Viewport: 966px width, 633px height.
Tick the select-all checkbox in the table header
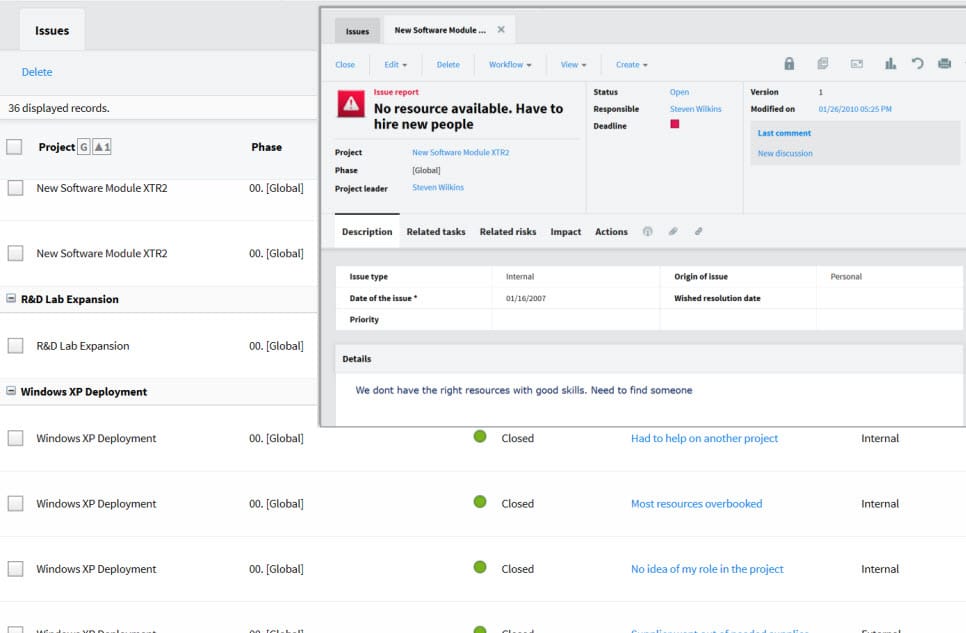14,147
